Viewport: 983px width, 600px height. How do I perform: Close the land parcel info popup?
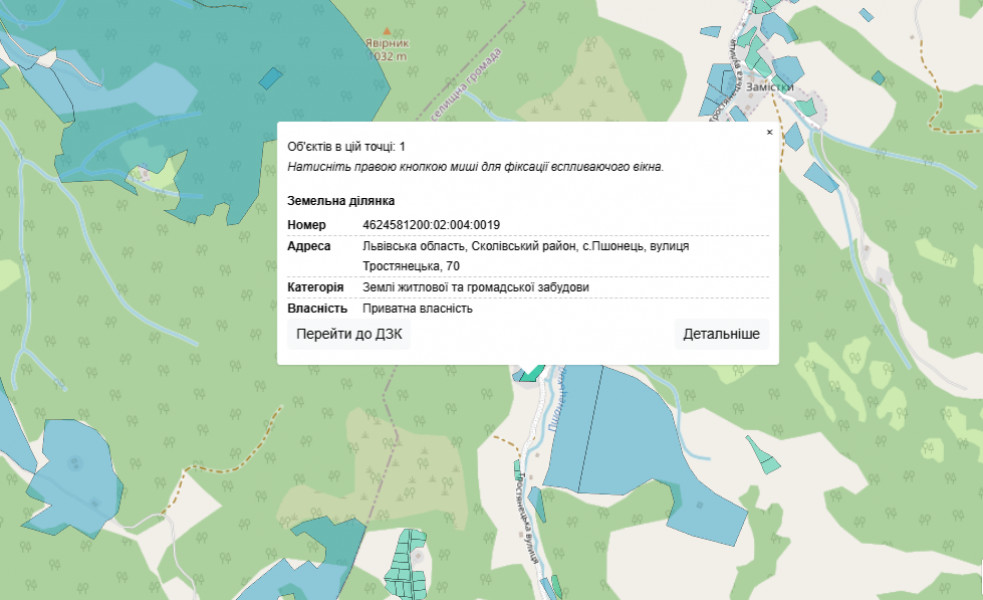click(769, 132)
